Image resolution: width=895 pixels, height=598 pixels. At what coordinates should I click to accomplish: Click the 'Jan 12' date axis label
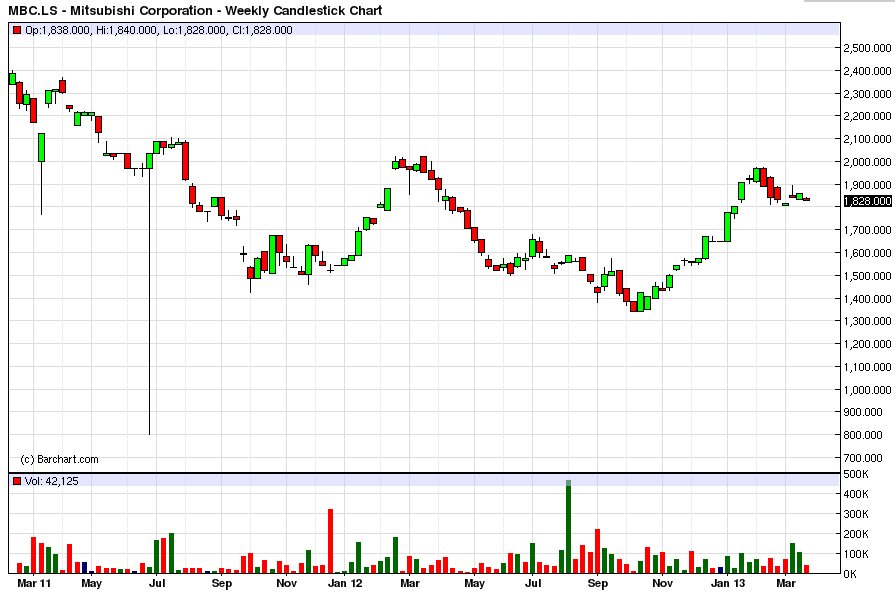coord(345,583)
